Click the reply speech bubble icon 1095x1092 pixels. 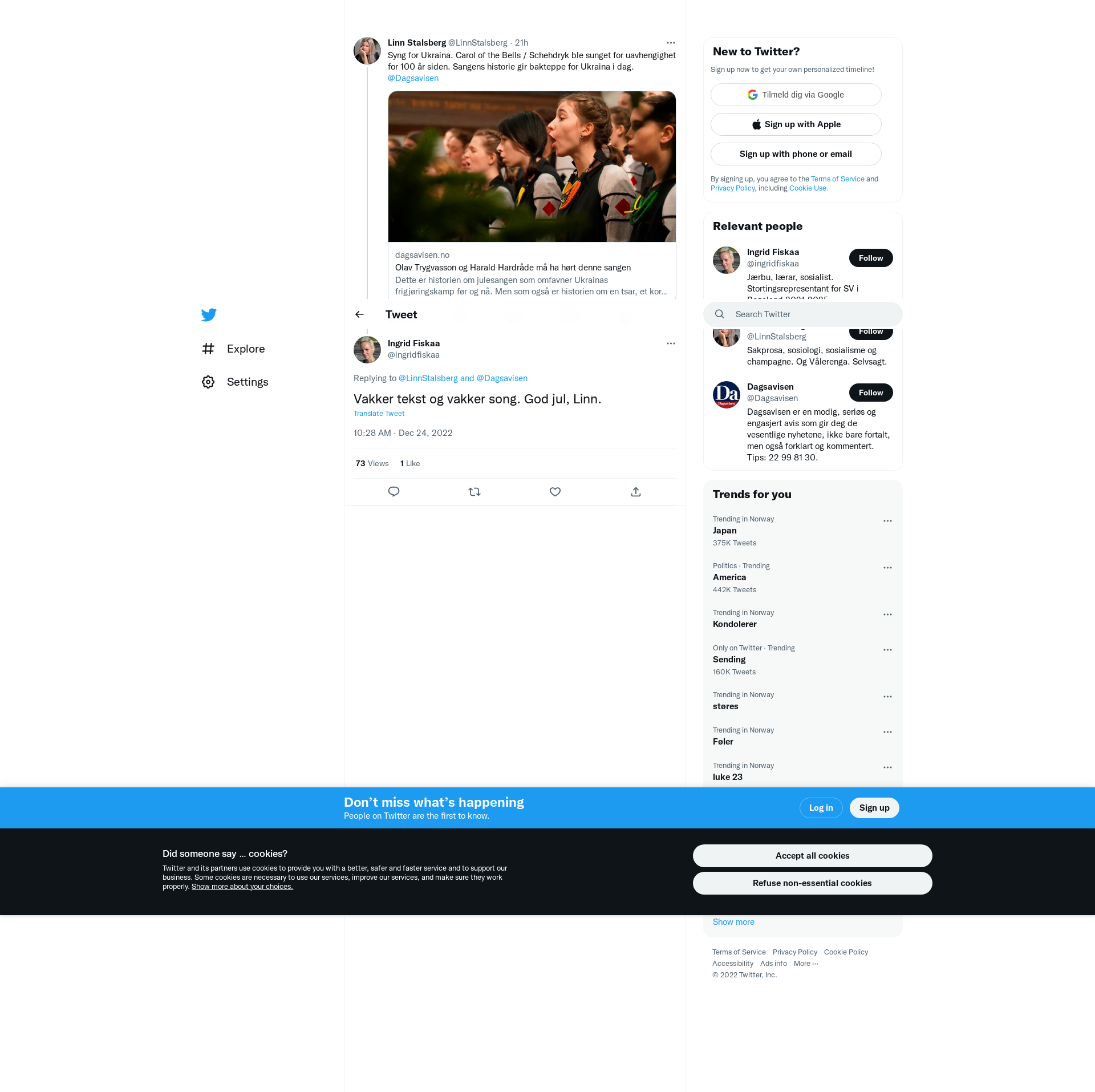point(394,492)
